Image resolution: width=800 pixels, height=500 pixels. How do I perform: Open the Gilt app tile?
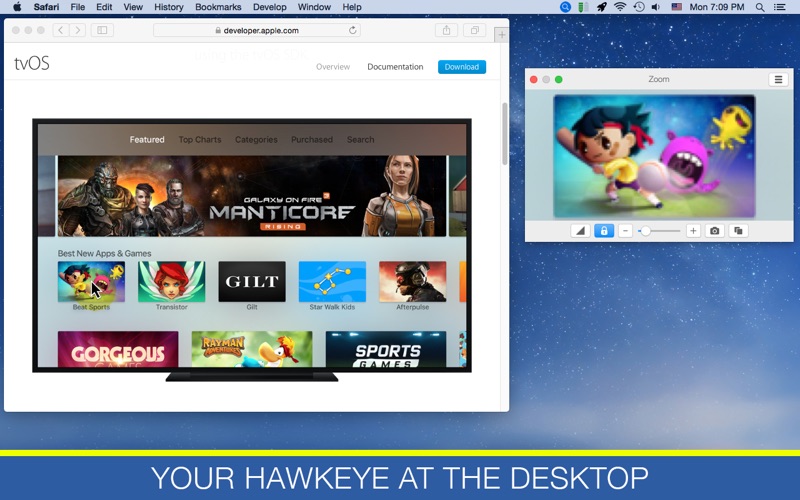pyautogui.click(x=252, y=282)
